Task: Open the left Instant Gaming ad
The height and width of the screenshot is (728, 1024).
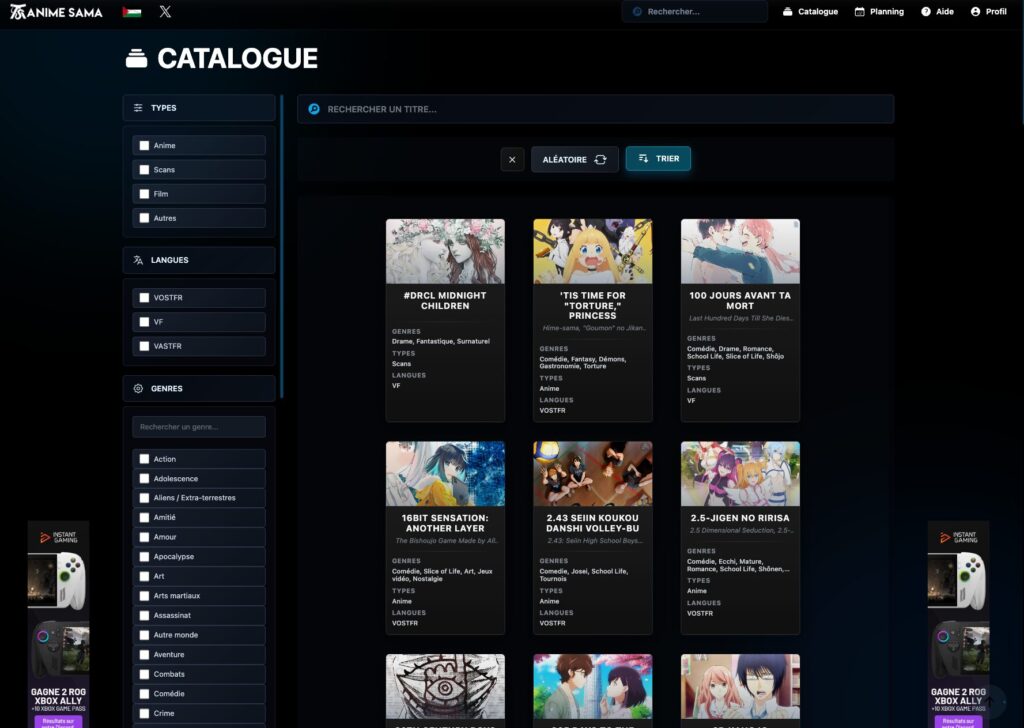Action: [58, 624]
